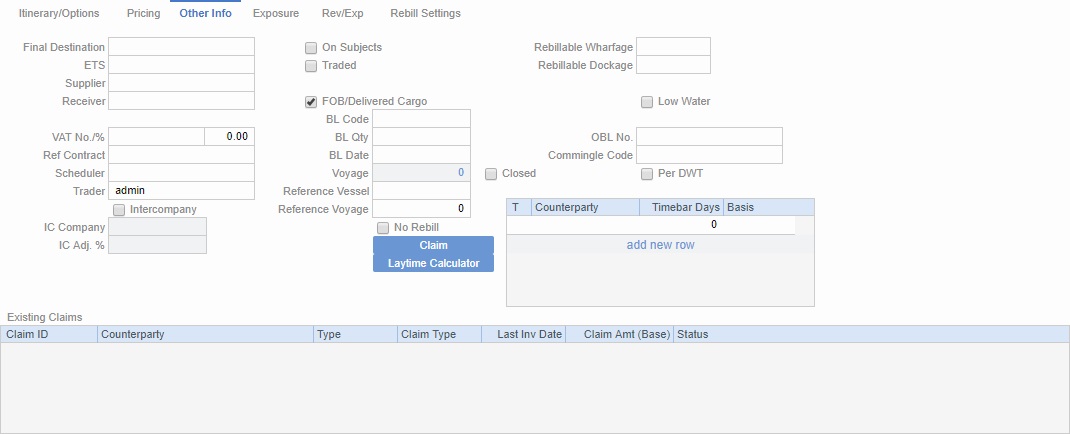
Task: Tick the Traded checkbox
Action: (x=311, y=66)
